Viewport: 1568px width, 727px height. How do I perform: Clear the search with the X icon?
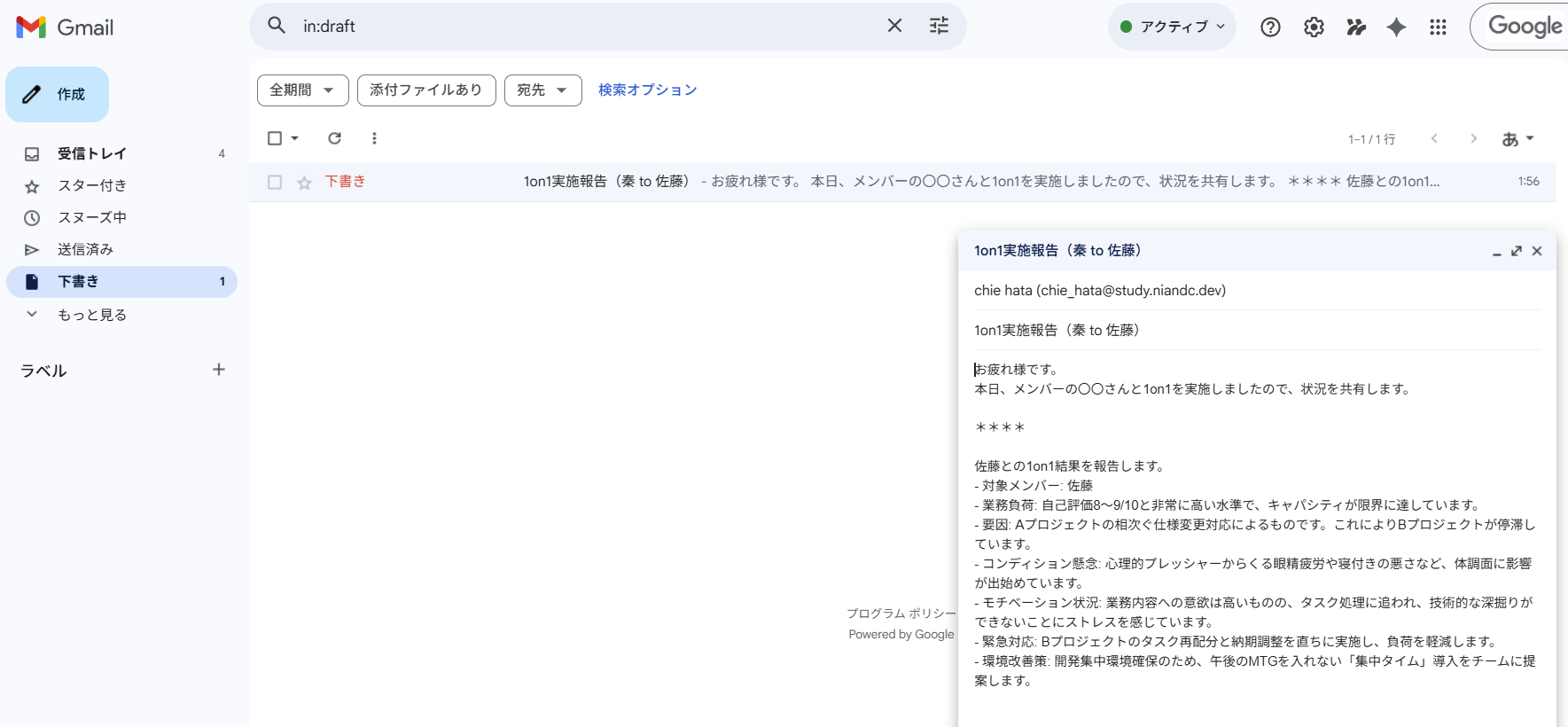tap(894, 26)
